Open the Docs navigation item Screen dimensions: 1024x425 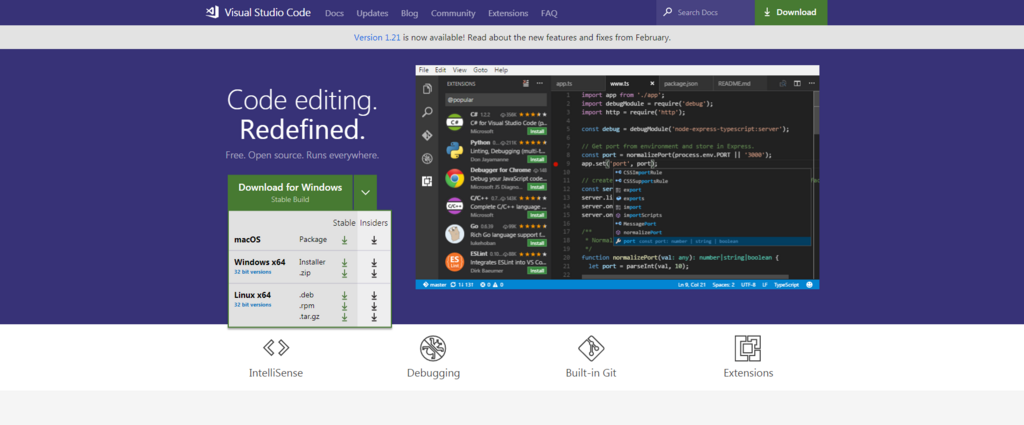(334, 13)
